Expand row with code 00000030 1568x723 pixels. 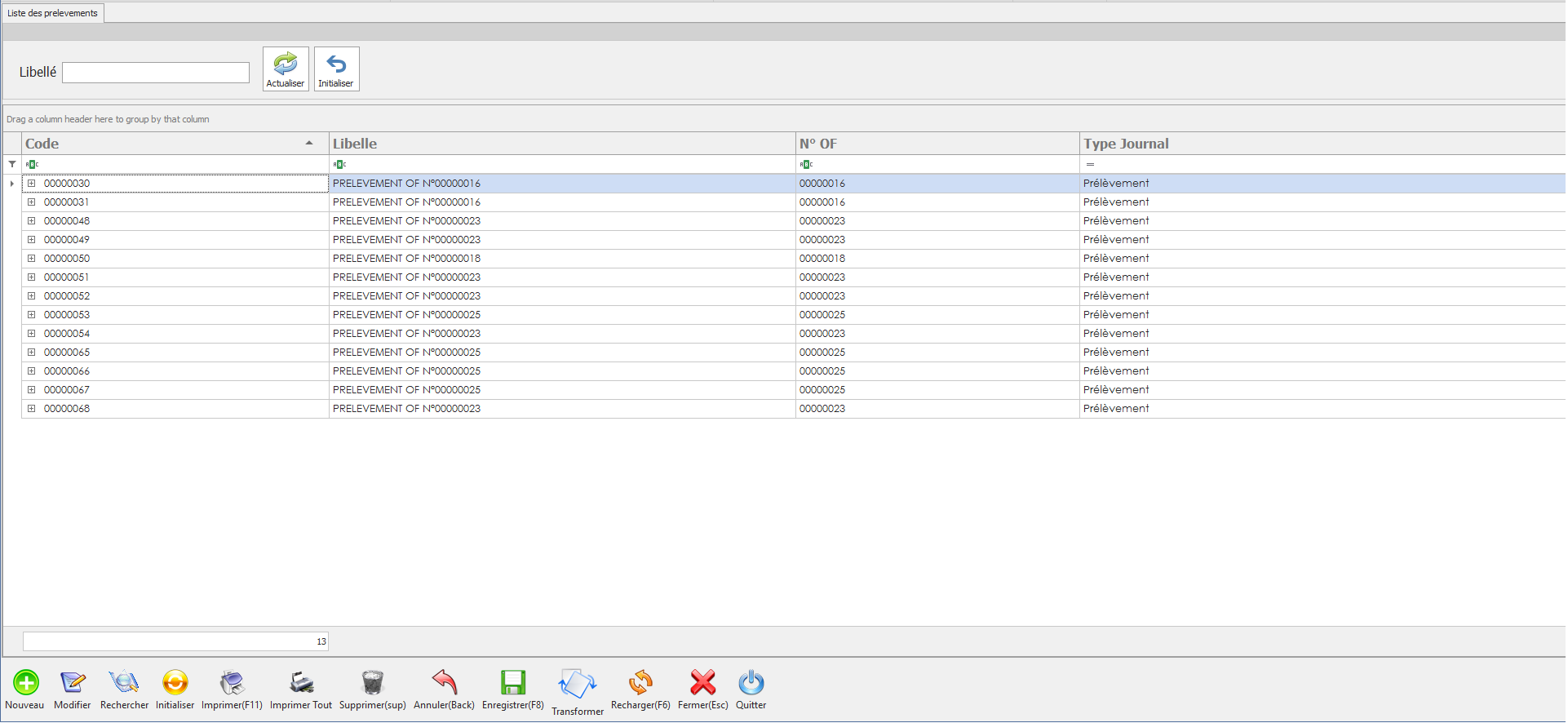click(x=32, y=184)
